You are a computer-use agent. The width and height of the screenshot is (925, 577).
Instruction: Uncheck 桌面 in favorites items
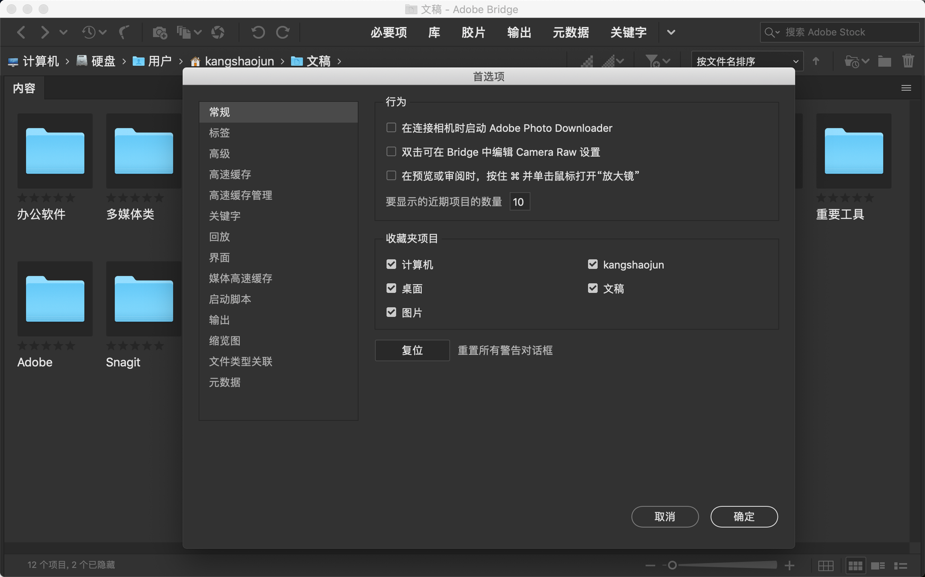(x=391, y=288)
